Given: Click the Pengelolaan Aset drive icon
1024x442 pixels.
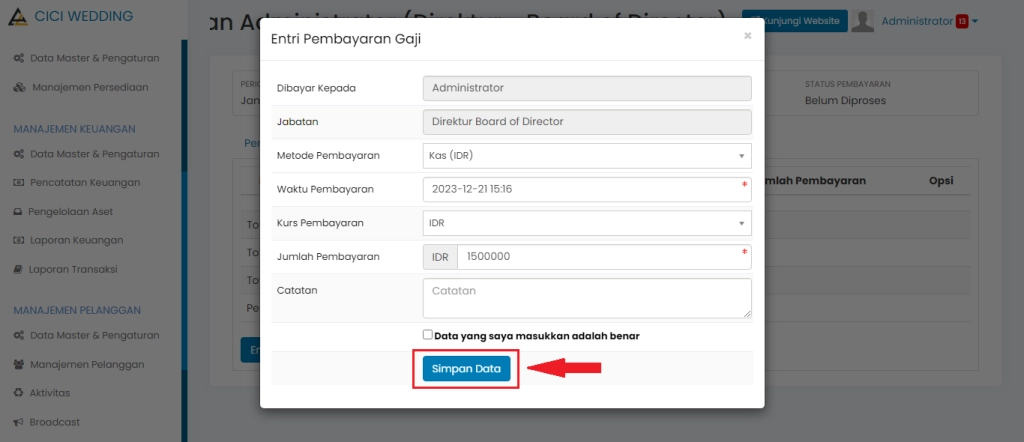Looking at the screenshot, I should pos(18,212).
